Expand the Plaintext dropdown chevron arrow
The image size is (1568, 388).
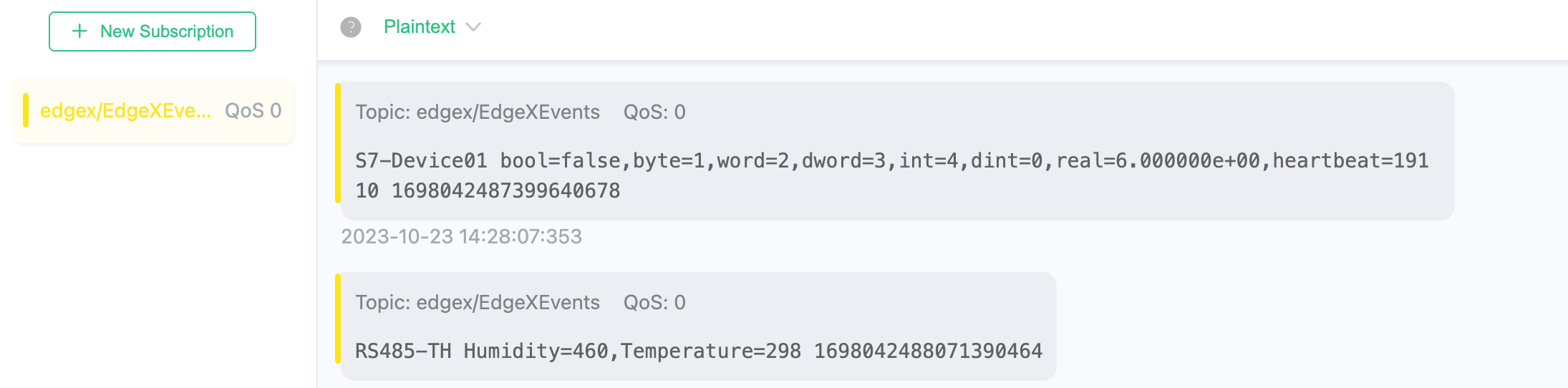pyautogui.click(x=473, y=27)
